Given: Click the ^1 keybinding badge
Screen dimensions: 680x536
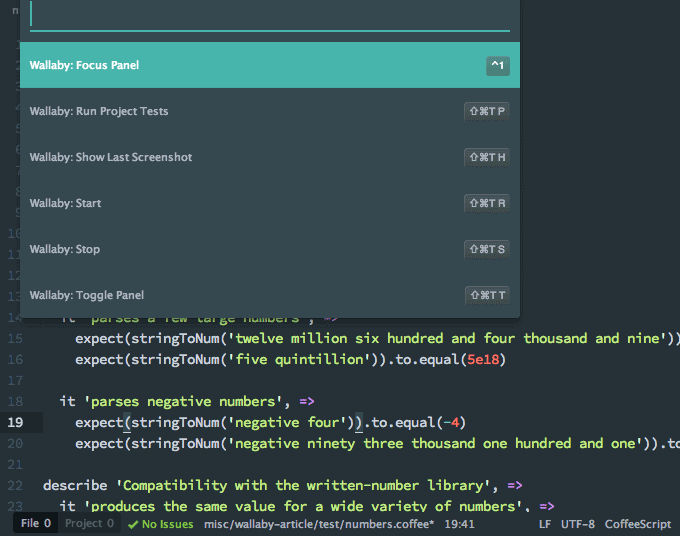Looking at the screenshot, I should [x=497, y=66].
